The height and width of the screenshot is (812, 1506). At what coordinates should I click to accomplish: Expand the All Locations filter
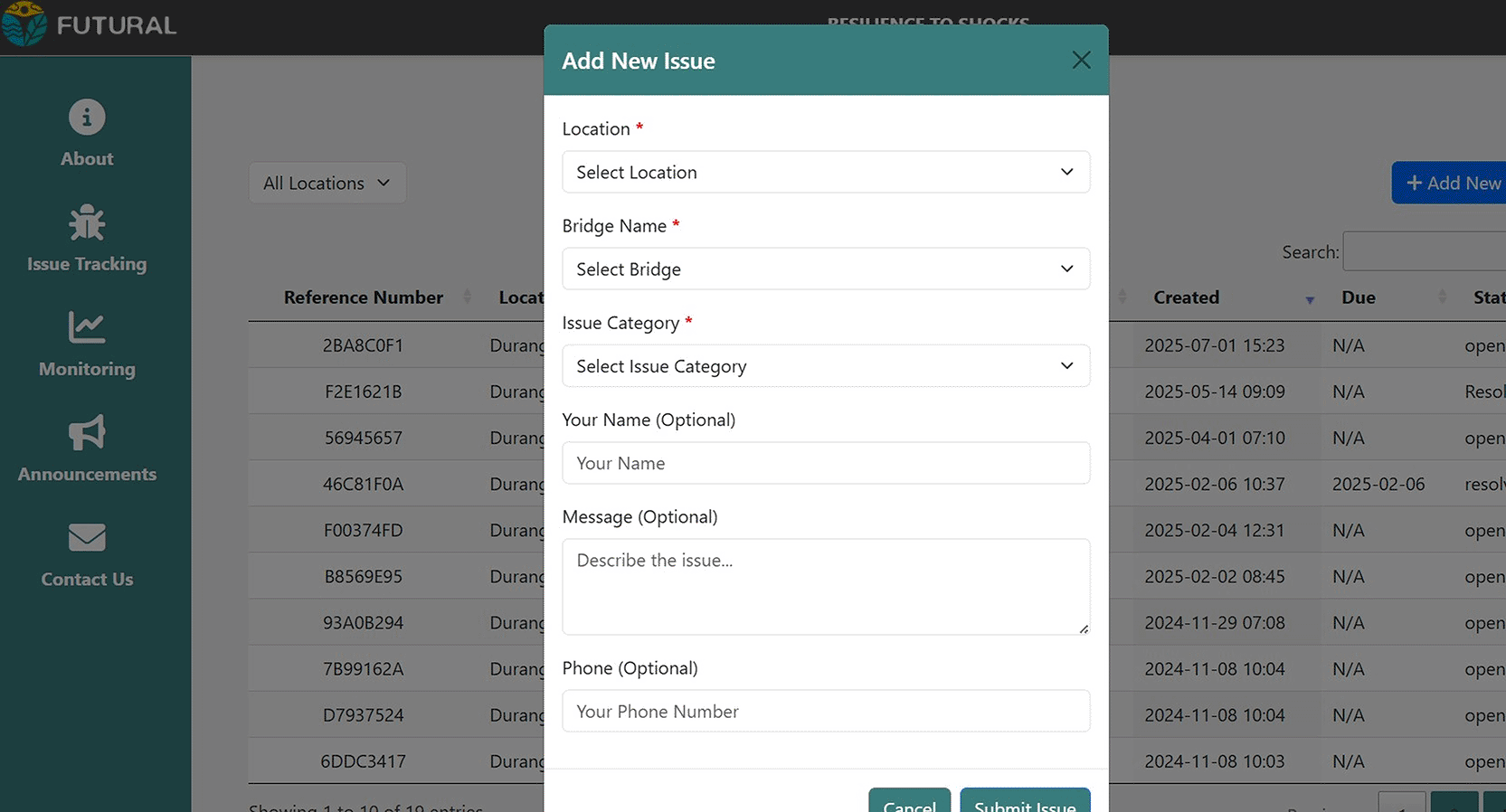tap(327, 183)
